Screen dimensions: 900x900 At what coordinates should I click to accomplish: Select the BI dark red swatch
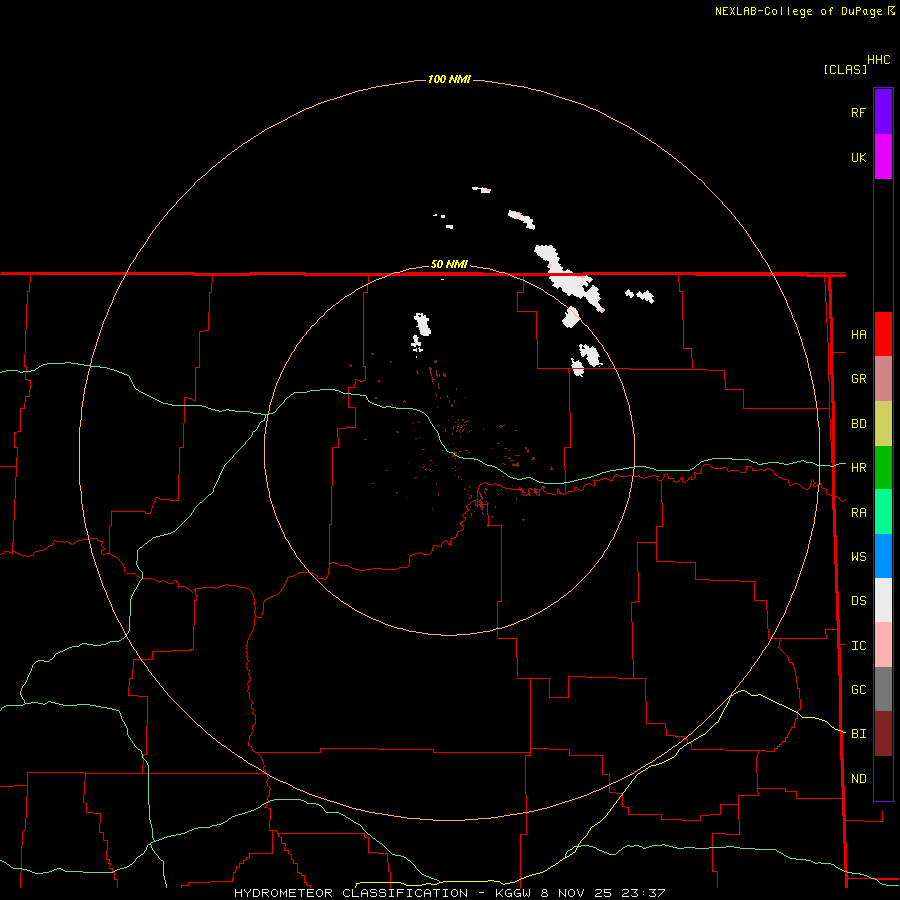883,734
